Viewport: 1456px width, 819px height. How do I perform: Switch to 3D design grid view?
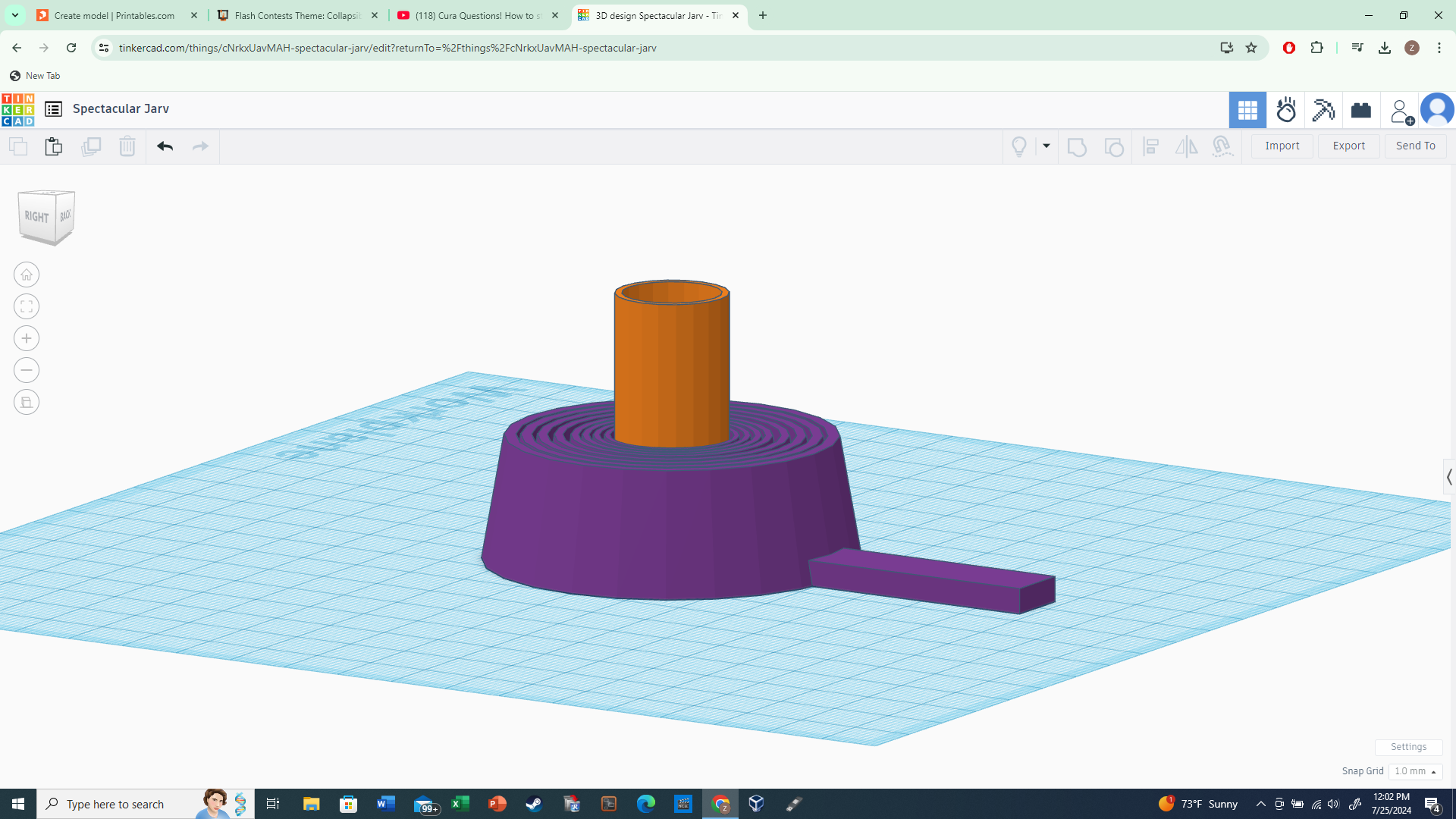point(1247,111)
